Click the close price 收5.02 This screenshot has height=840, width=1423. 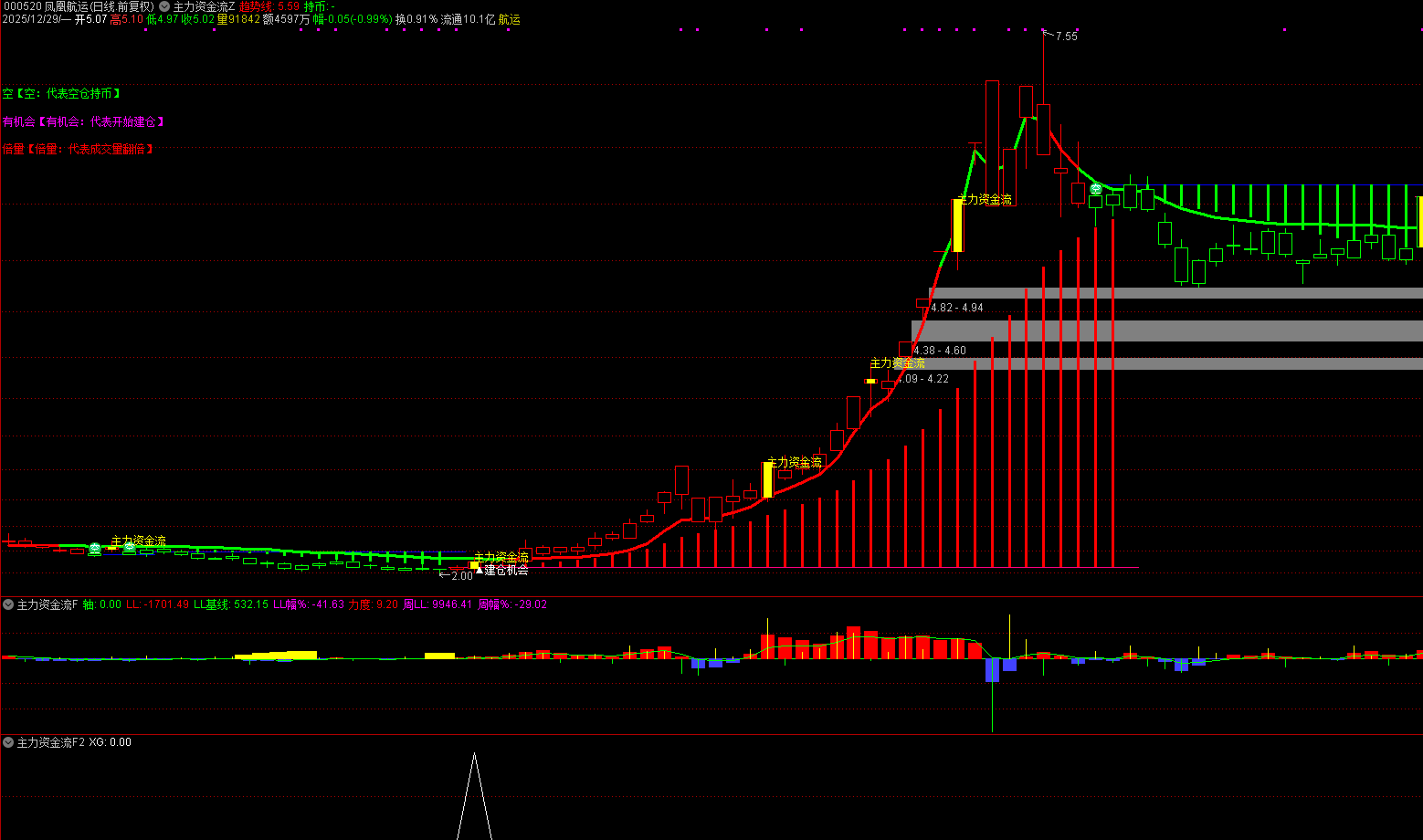(x=198, y=19)
